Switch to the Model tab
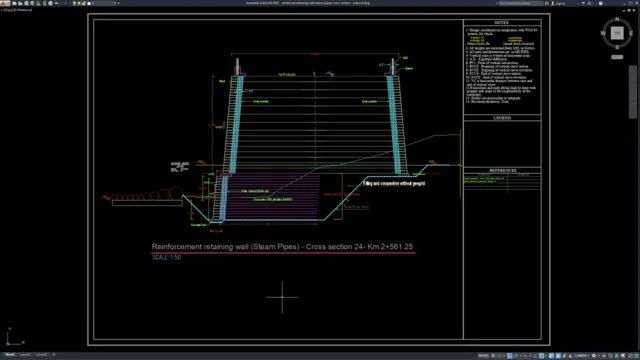 10,355
